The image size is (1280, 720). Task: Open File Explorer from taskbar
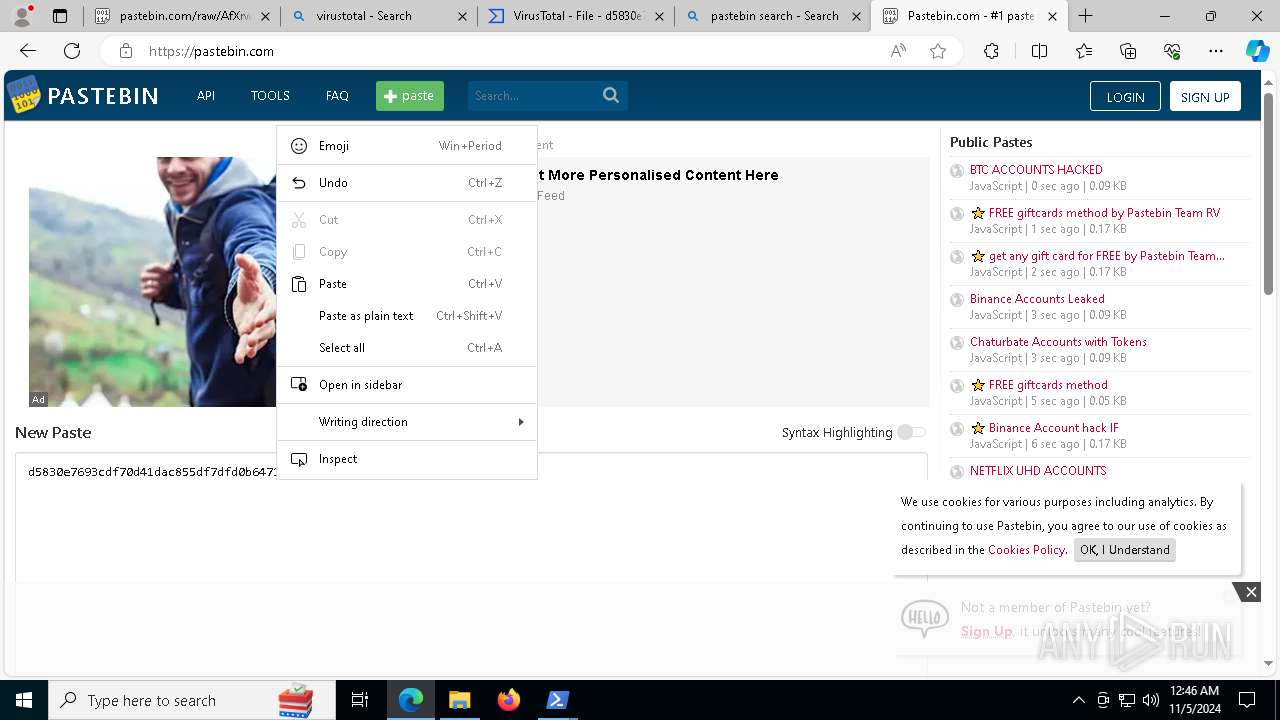459,700
